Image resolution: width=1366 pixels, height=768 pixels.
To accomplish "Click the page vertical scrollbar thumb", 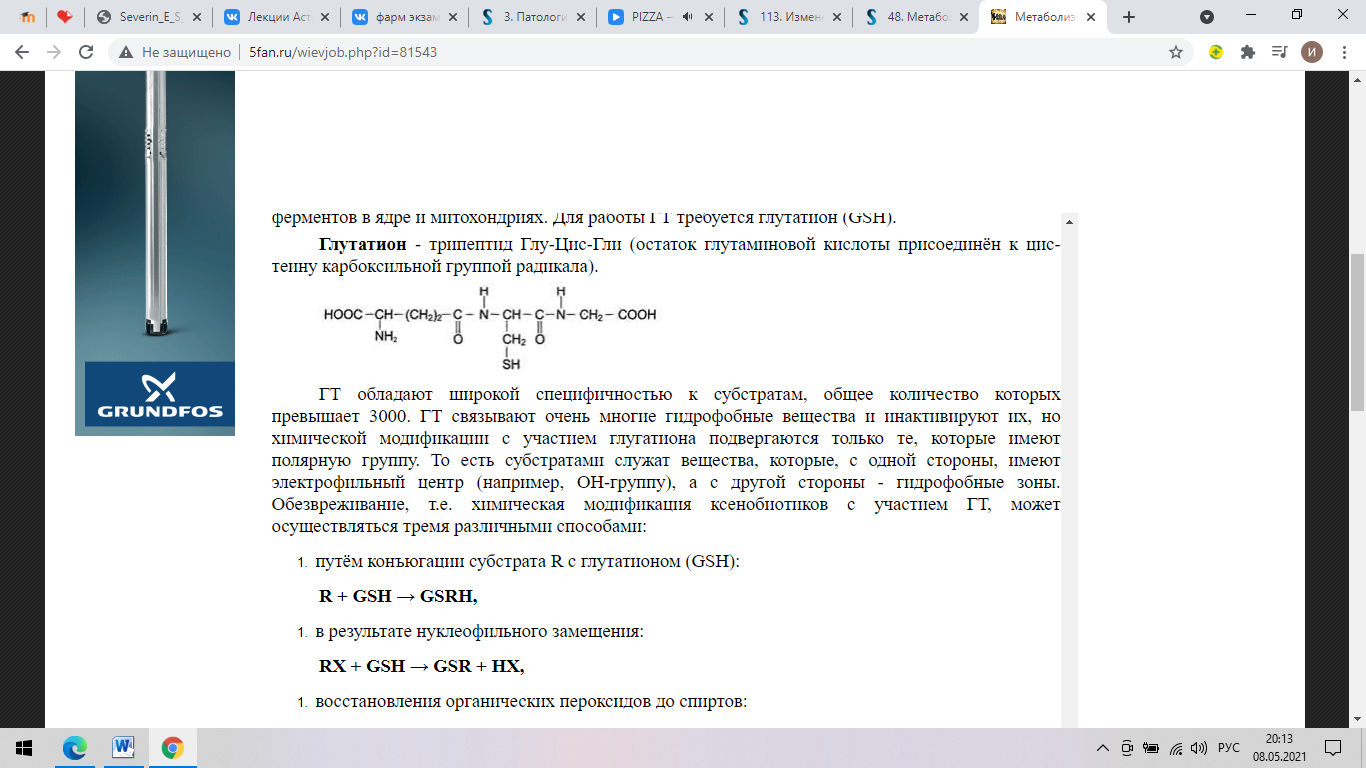I will [1357, 333].
